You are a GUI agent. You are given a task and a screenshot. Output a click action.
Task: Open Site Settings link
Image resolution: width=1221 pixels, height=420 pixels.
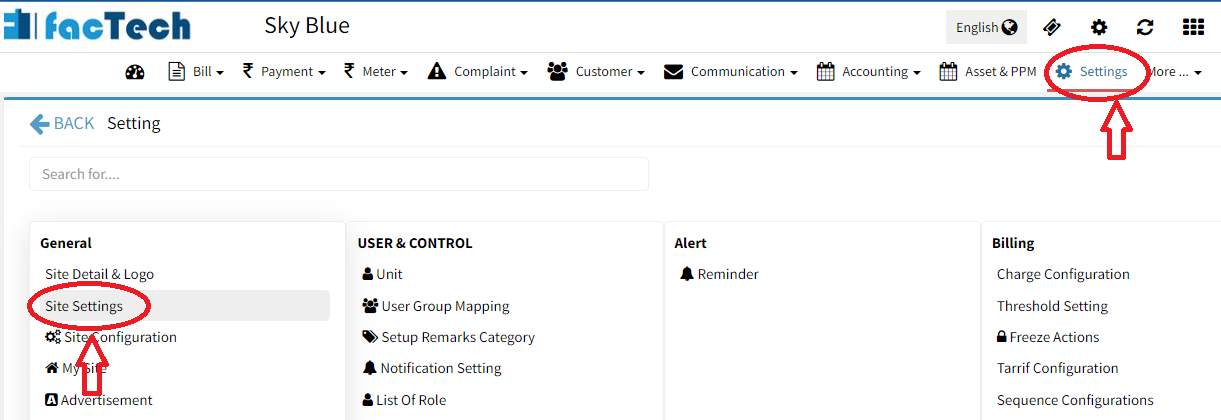[x=84, y=306]
